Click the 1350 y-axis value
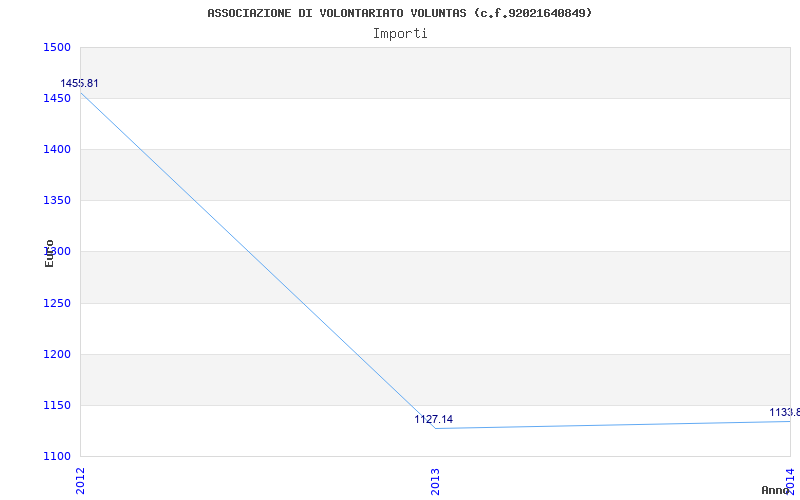Screen dimensions: 800x500 [57, 201]
